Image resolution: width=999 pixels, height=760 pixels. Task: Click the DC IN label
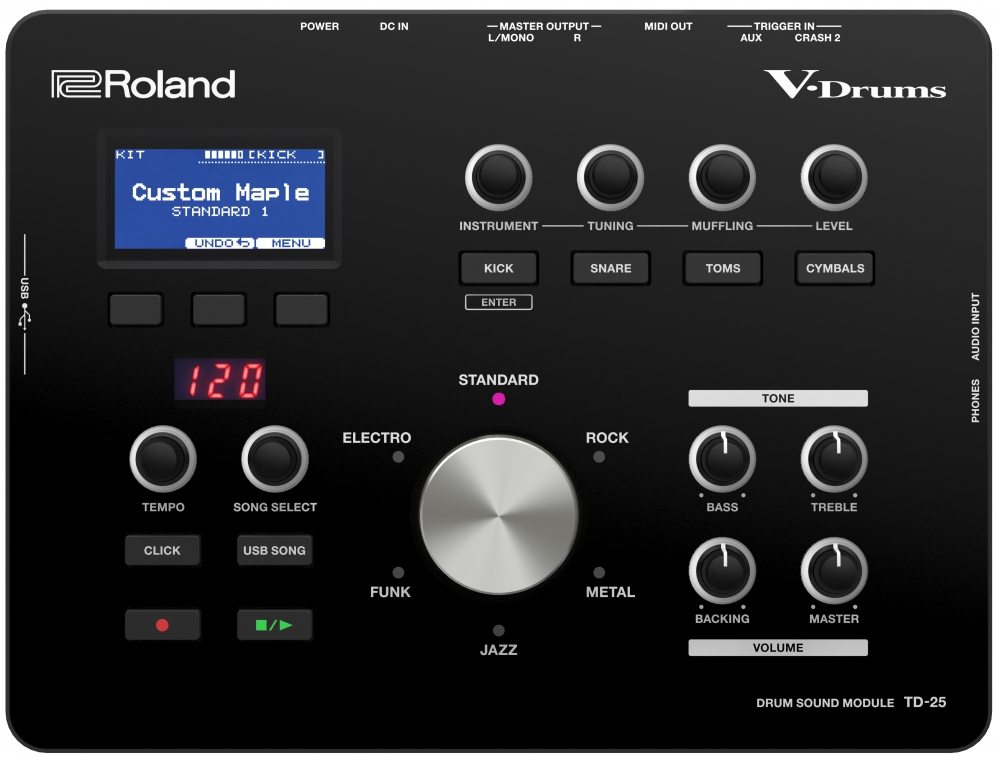click(x=394, y=26)
